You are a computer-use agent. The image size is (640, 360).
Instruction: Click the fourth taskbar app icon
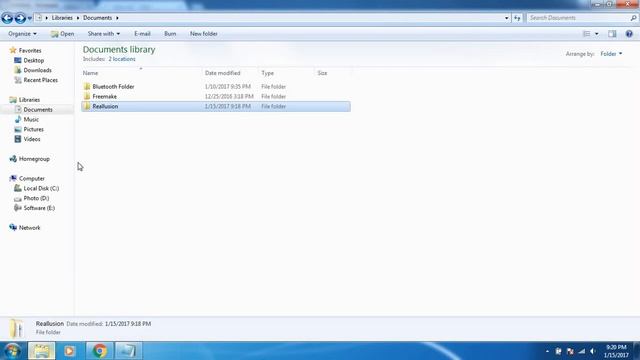(128, 351)
